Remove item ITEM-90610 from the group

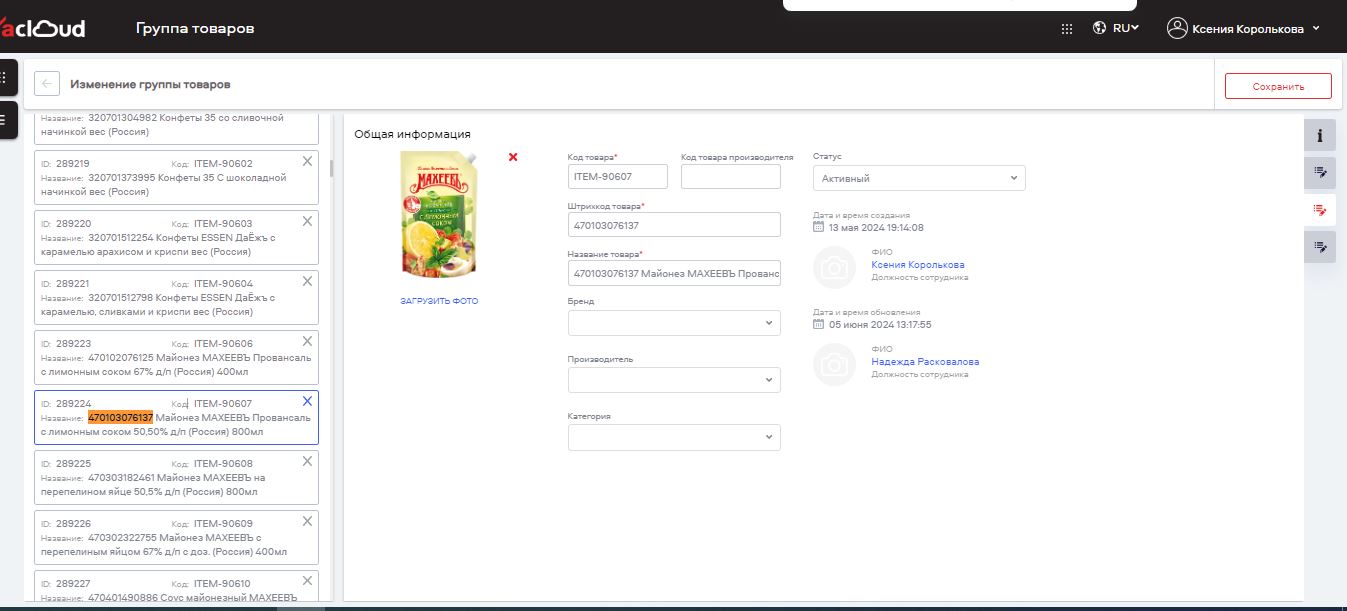307,581
